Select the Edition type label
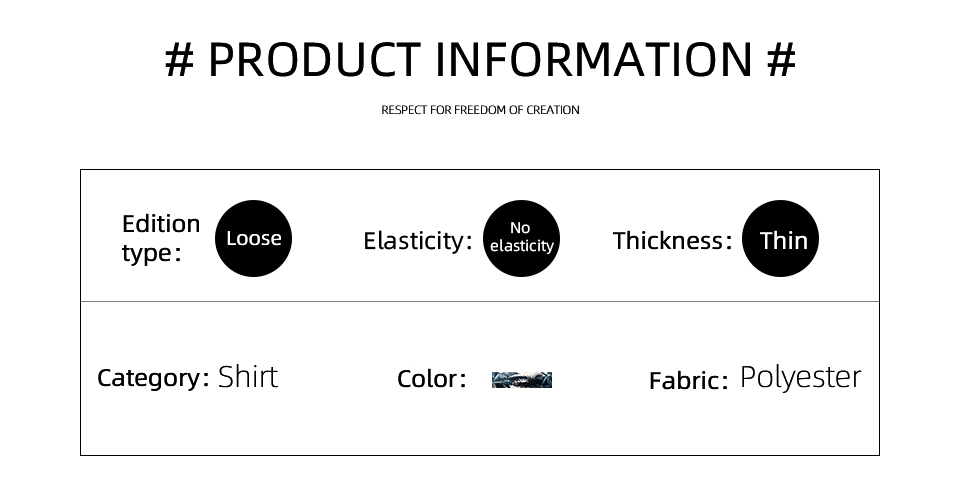The image size is (960, 488). tap(161, 239)
